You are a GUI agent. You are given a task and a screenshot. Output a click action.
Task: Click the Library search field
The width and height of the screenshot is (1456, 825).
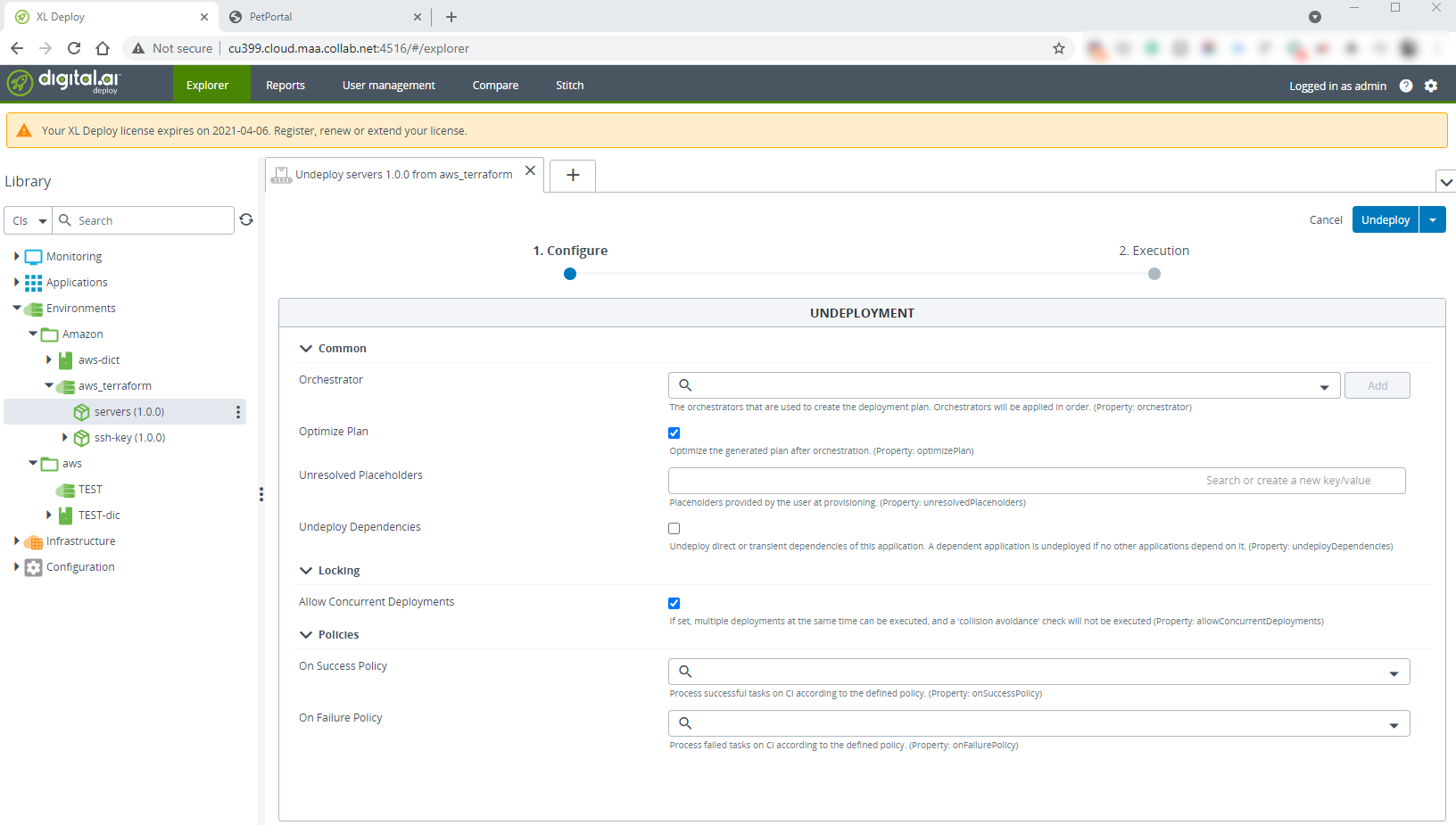[145, 220]
